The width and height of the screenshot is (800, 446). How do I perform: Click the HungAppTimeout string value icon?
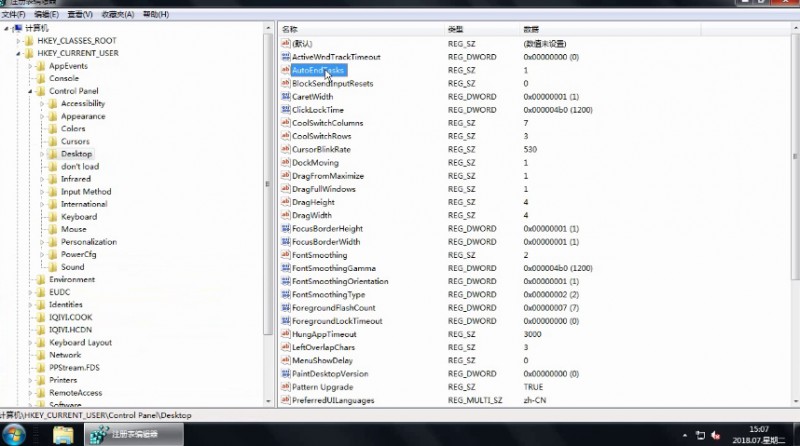pyautogui.click(x=286, y=334)
